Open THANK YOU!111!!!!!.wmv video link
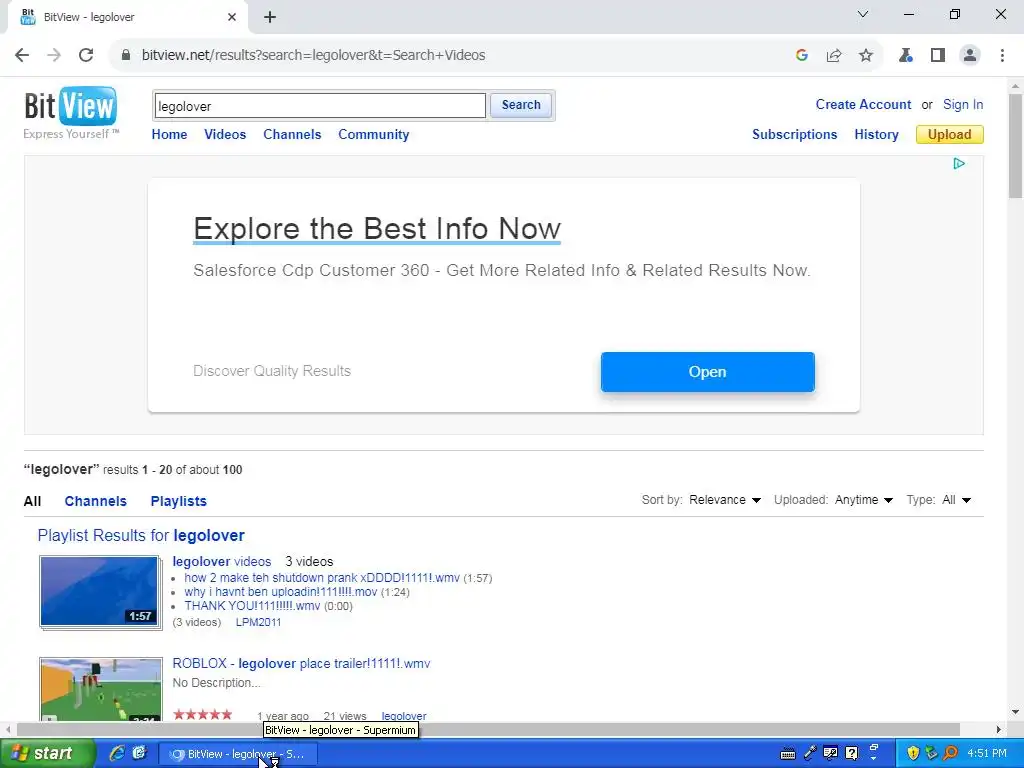Viewport: 1024px width, 768px height. coord(252,606)
